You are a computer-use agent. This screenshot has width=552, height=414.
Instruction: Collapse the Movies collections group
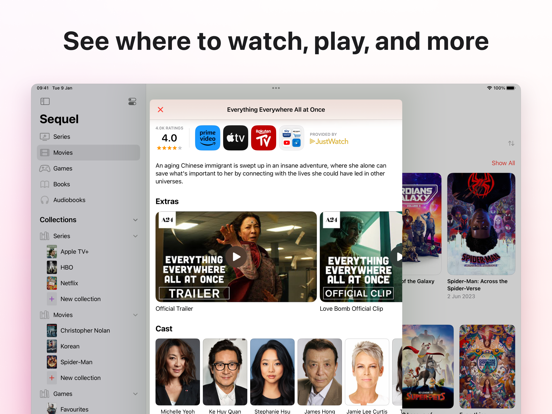tap(135, 315)
